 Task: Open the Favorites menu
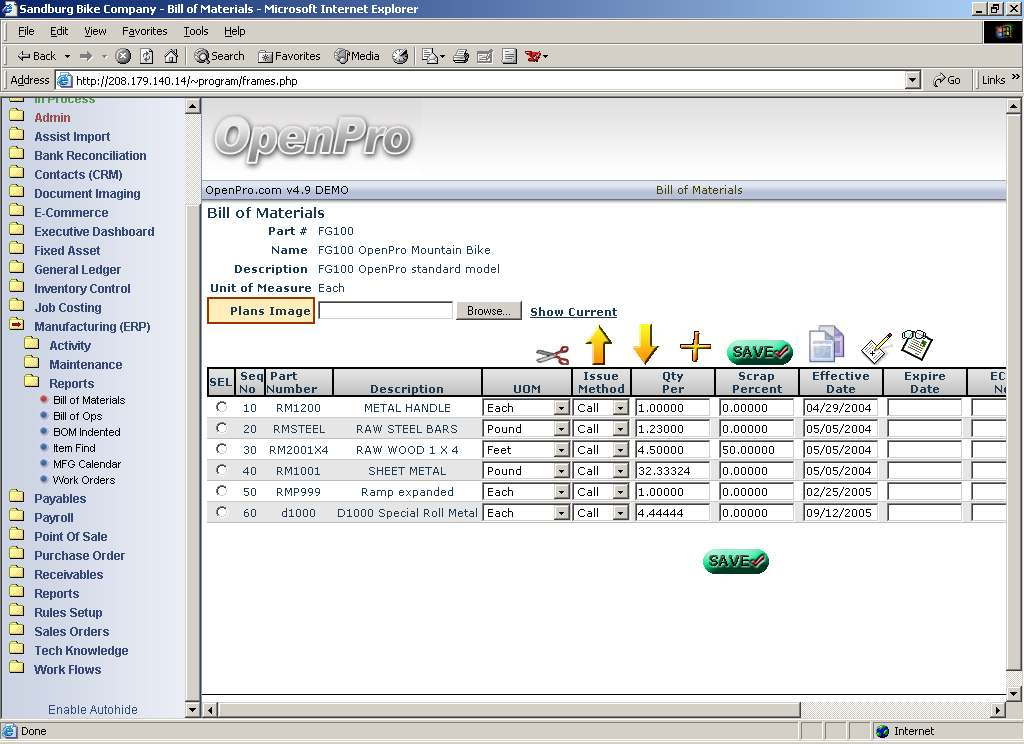[x=144, y=31]
